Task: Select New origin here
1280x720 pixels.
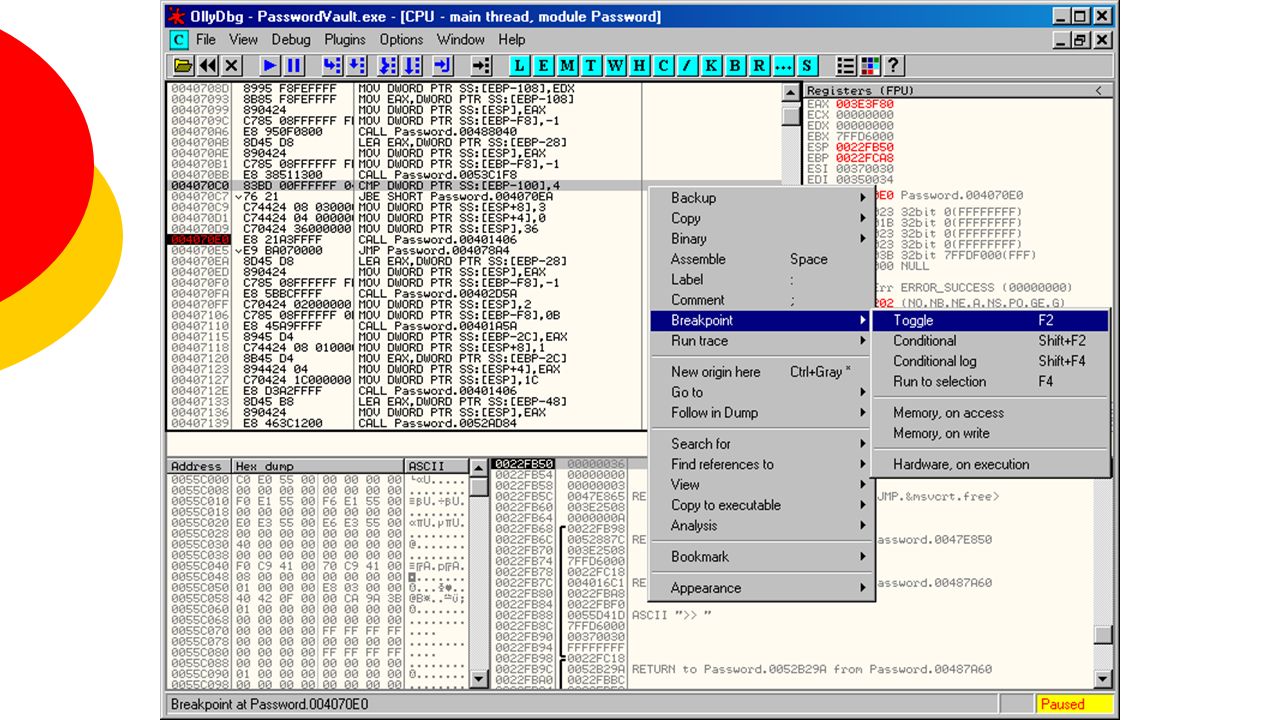Action: tap(762, 372)
